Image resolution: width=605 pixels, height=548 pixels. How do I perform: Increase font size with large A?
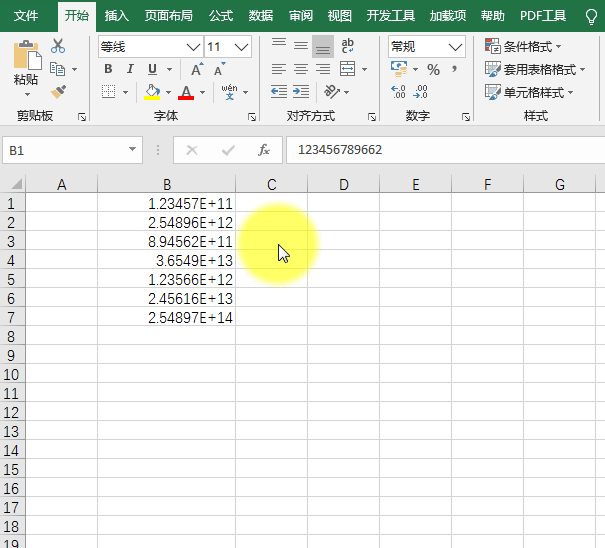(197, 69)
